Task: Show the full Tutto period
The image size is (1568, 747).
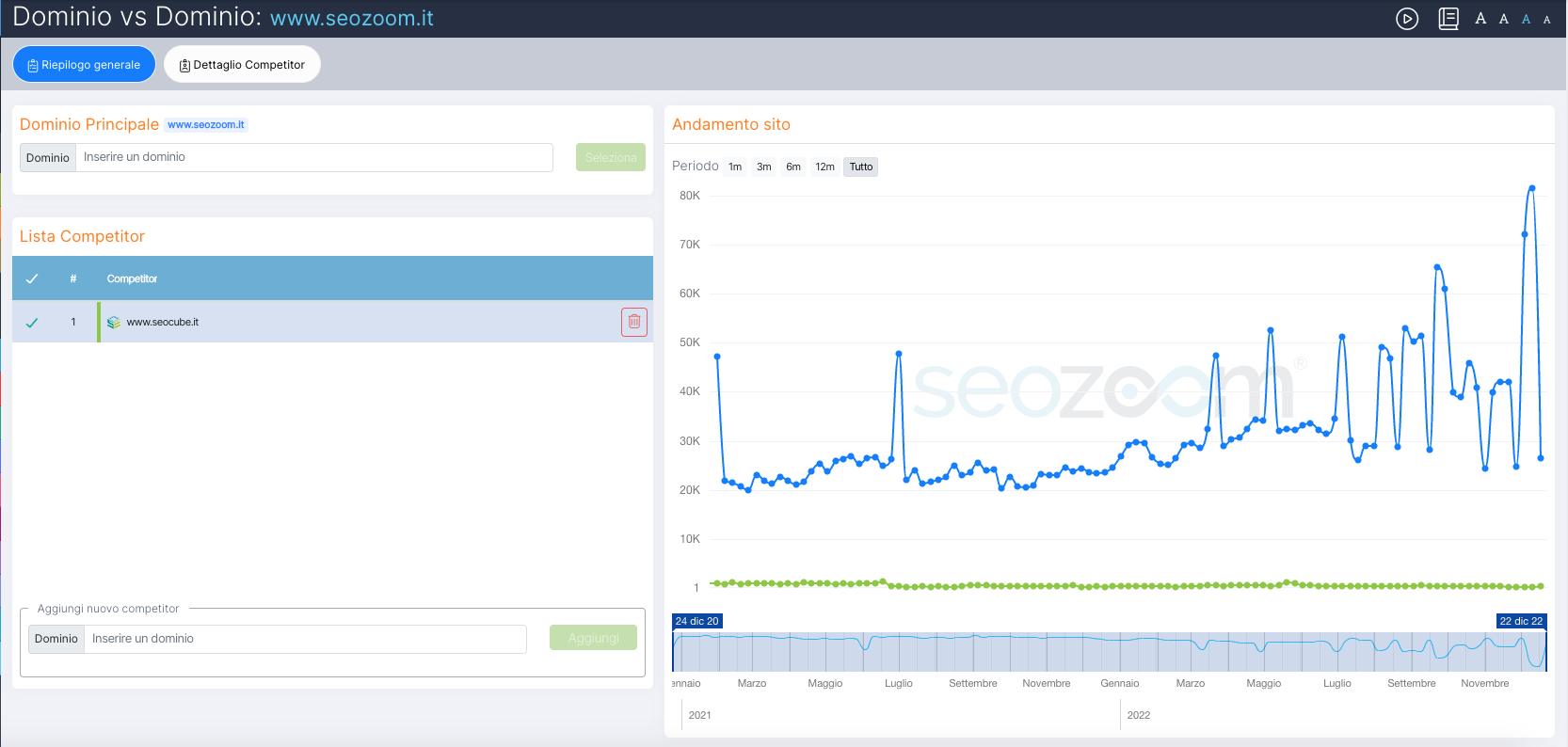Action: [860, 167]
